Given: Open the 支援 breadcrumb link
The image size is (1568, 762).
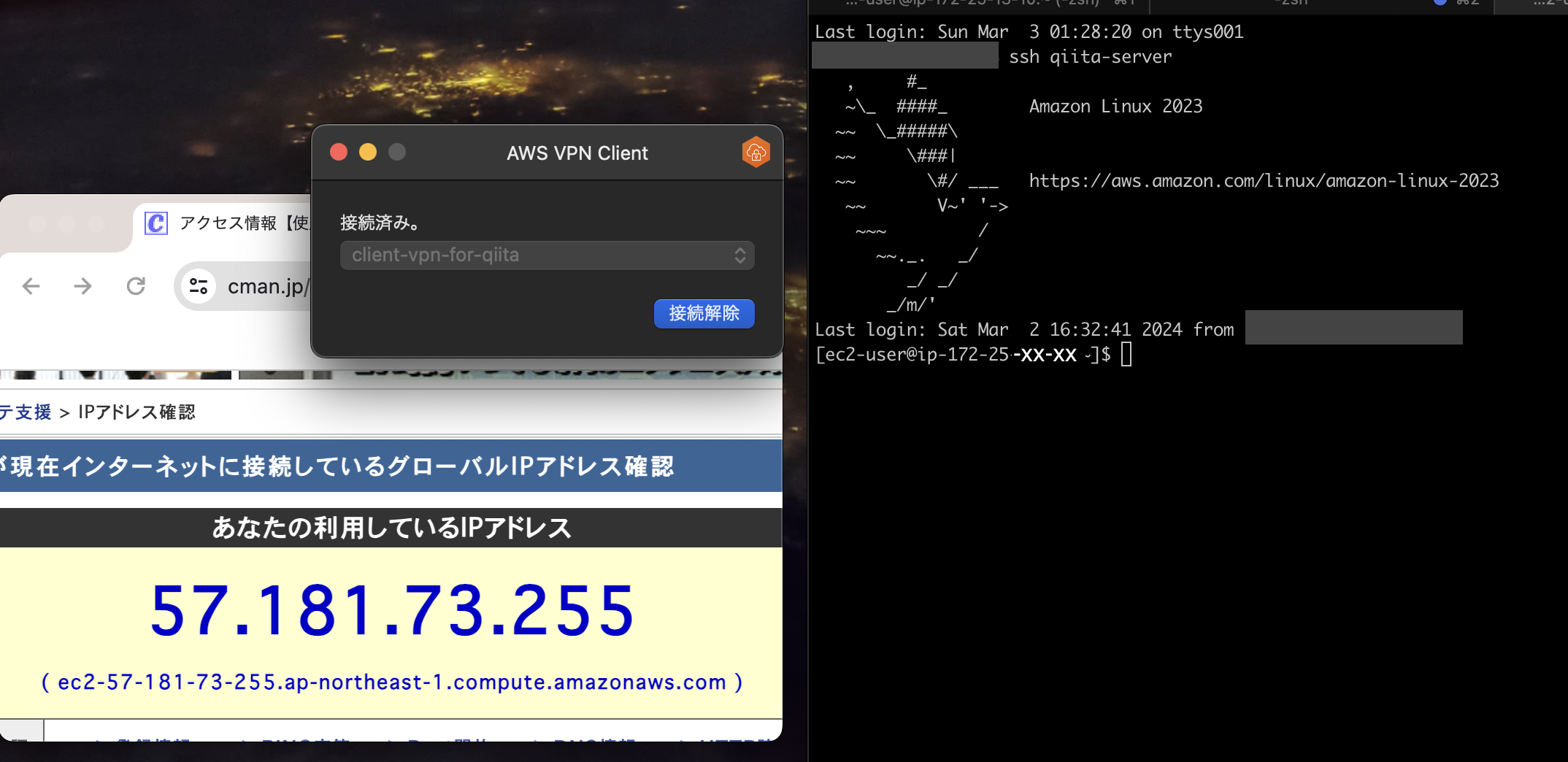Looking at the screenshot, I should click(x=25, y=412).
